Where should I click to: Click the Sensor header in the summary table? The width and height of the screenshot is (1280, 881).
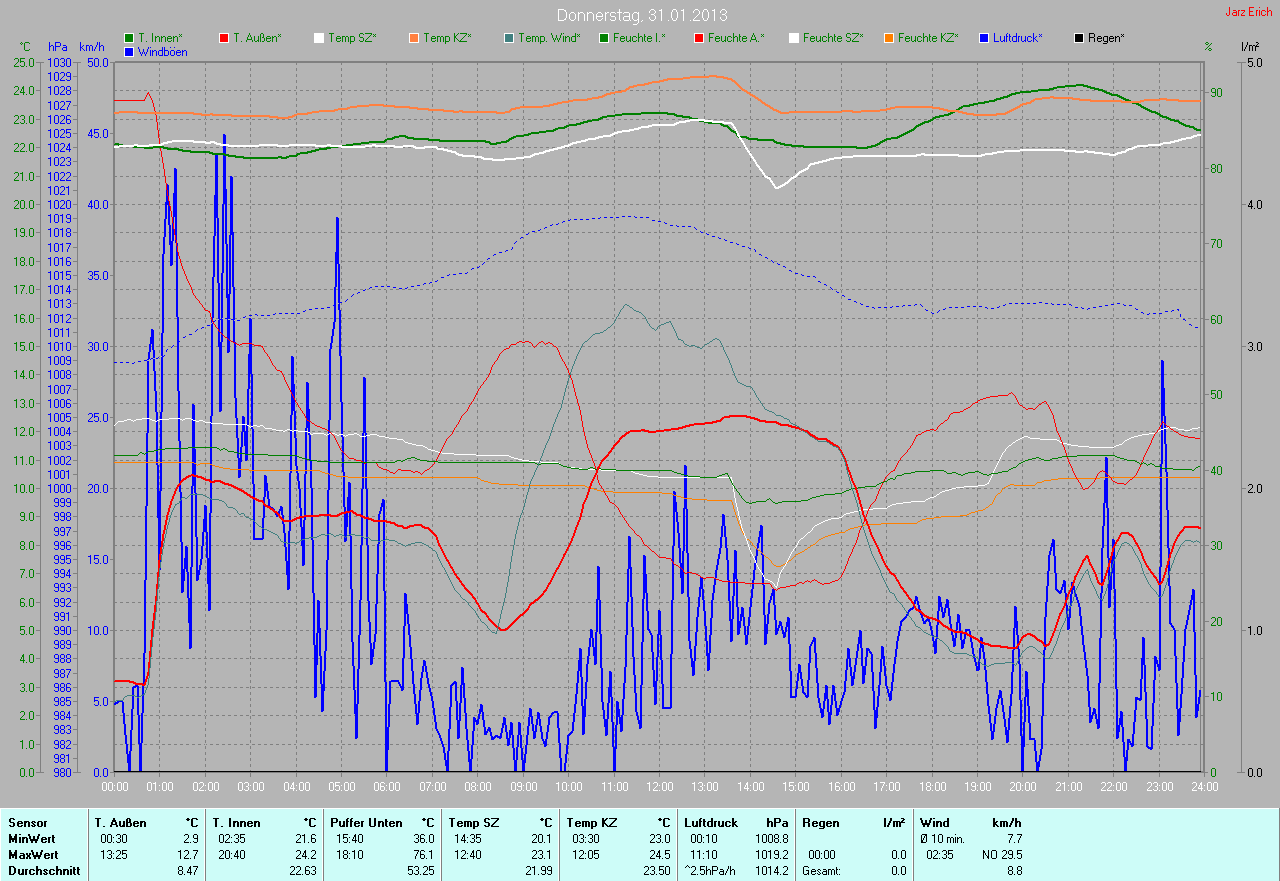click(27, 823)
